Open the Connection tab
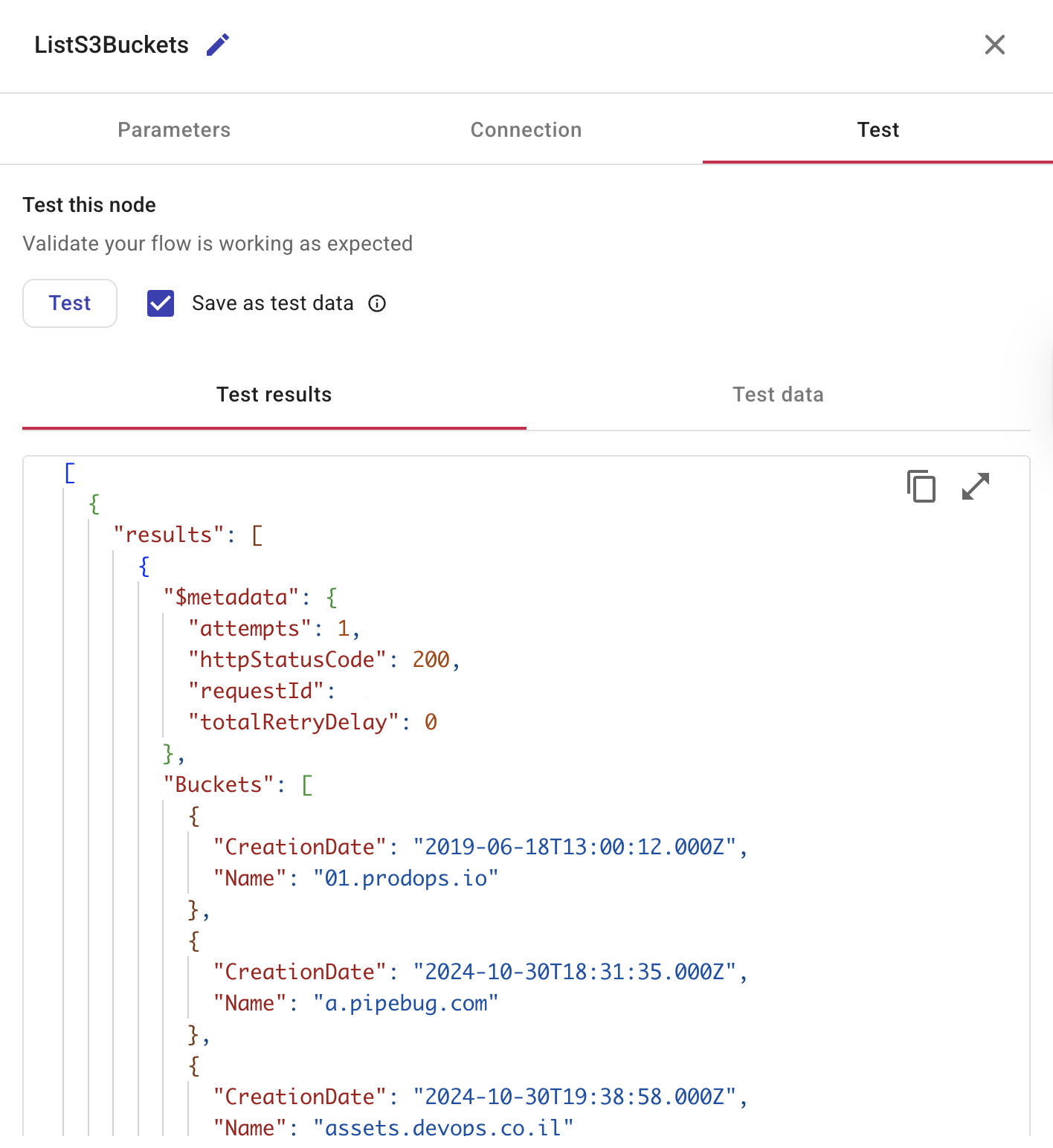 (526, 130)
